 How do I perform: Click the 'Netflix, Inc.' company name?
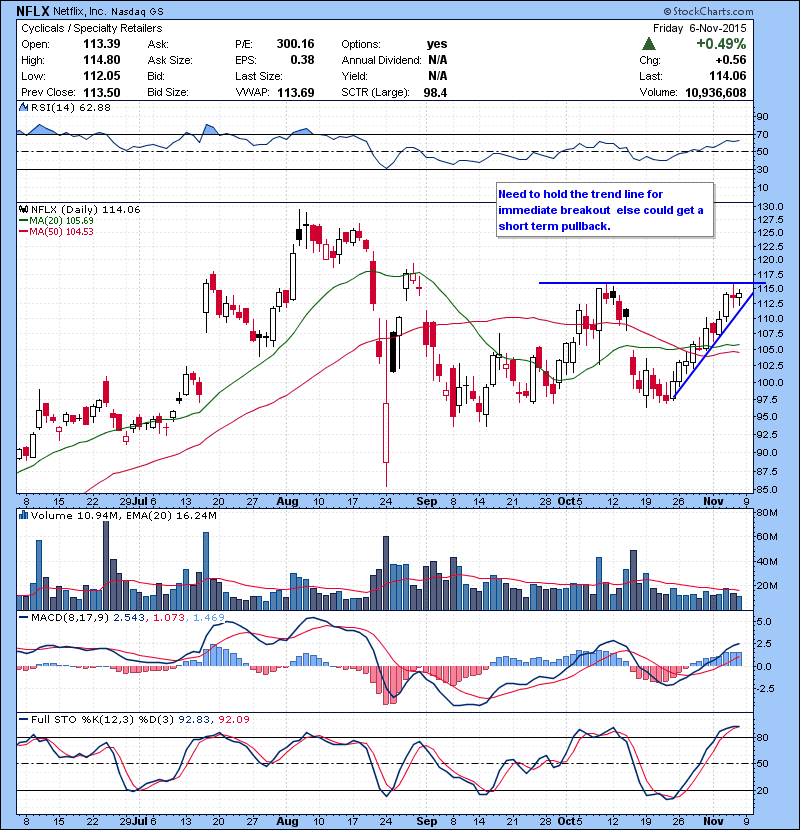pos(80,11)
